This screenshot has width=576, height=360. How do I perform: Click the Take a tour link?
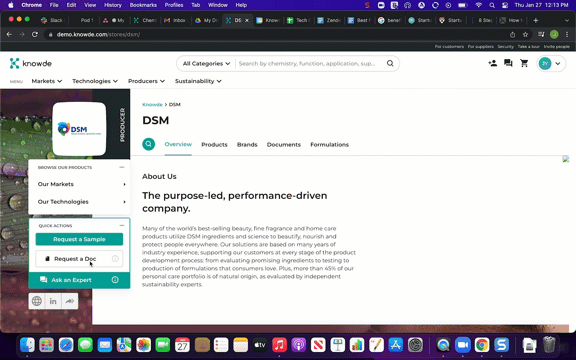click(529, 47)
